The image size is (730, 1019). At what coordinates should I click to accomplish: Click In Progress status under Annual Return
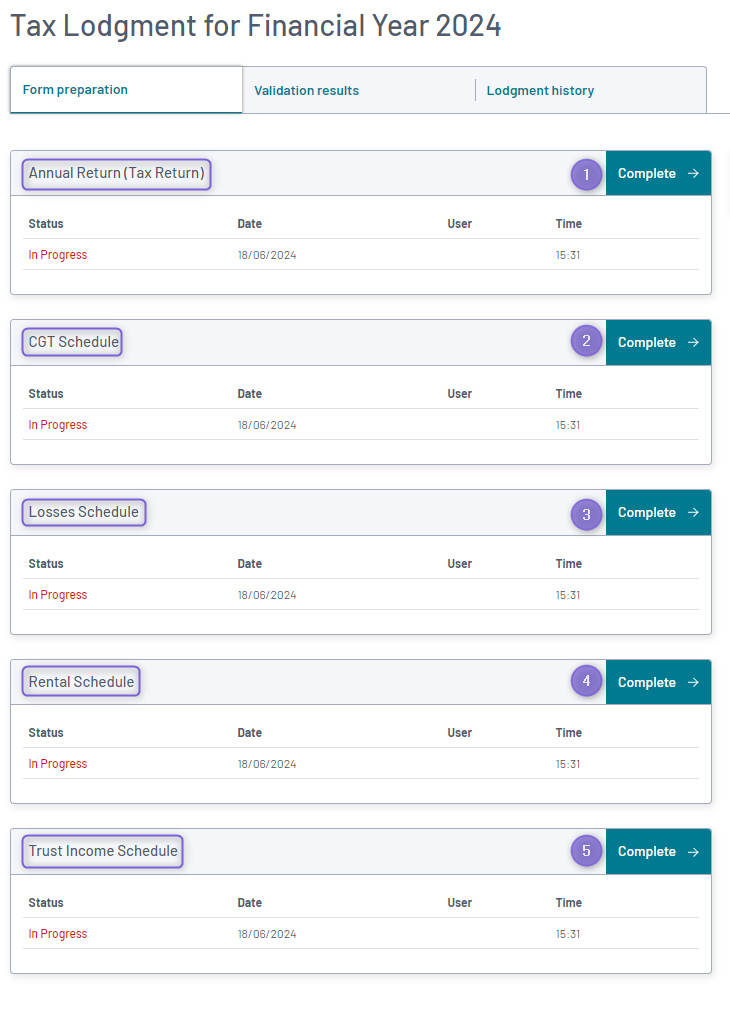pyautogui.click(x=58, y=255)
